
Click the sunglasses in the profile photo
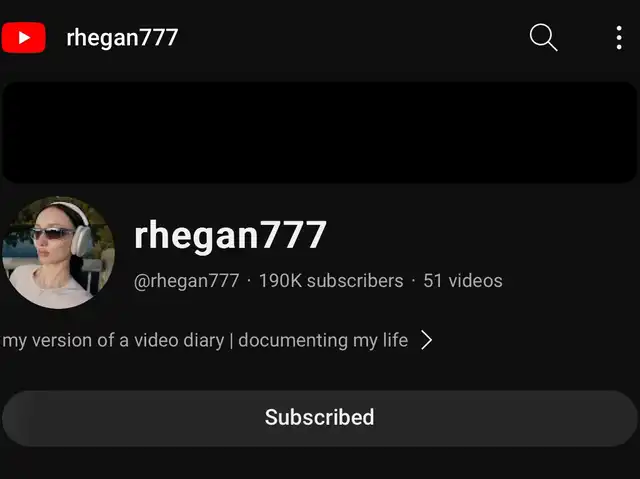click(53, 233)
